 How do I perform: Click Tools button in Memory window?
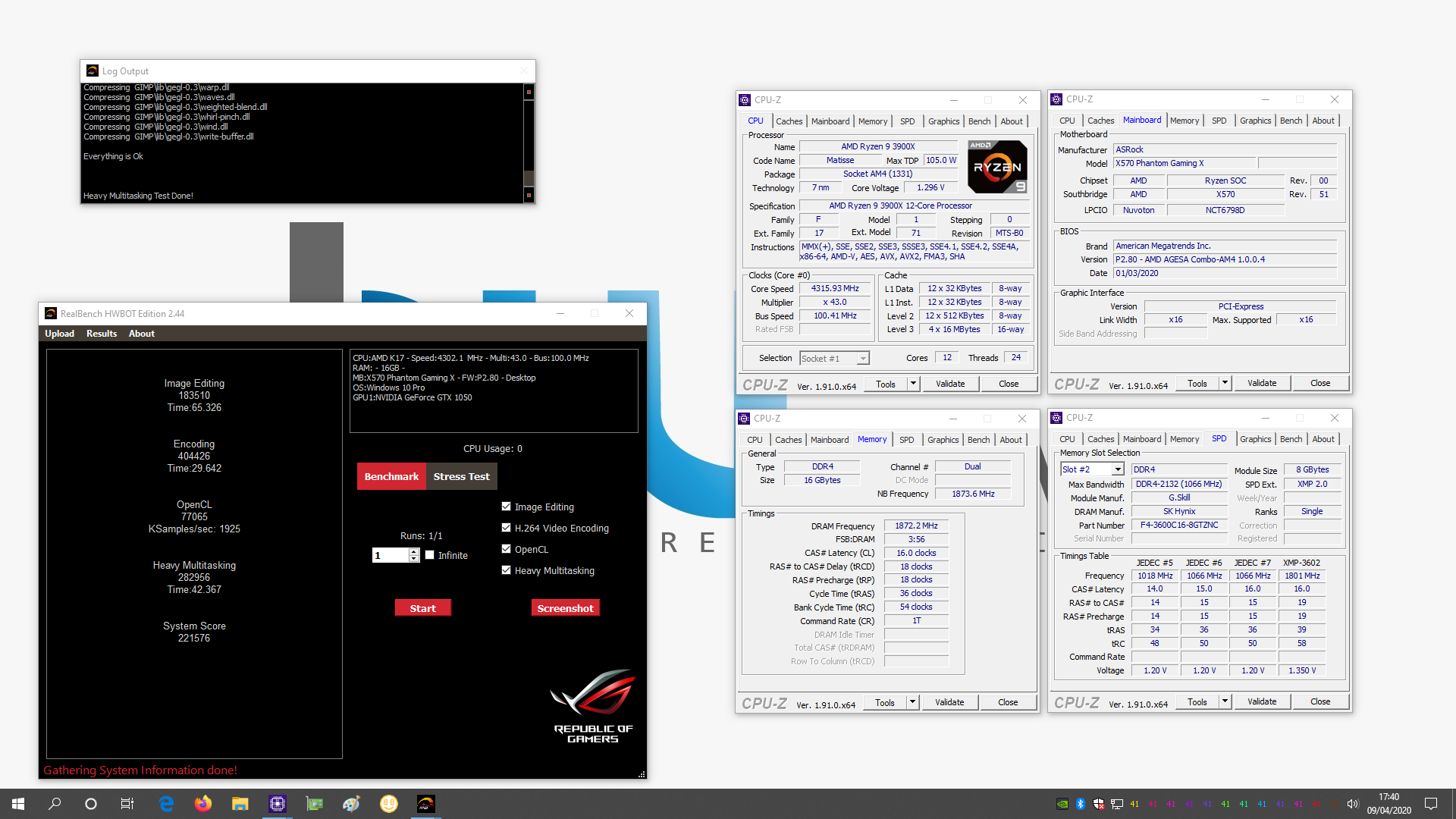[x=885, y=702]
